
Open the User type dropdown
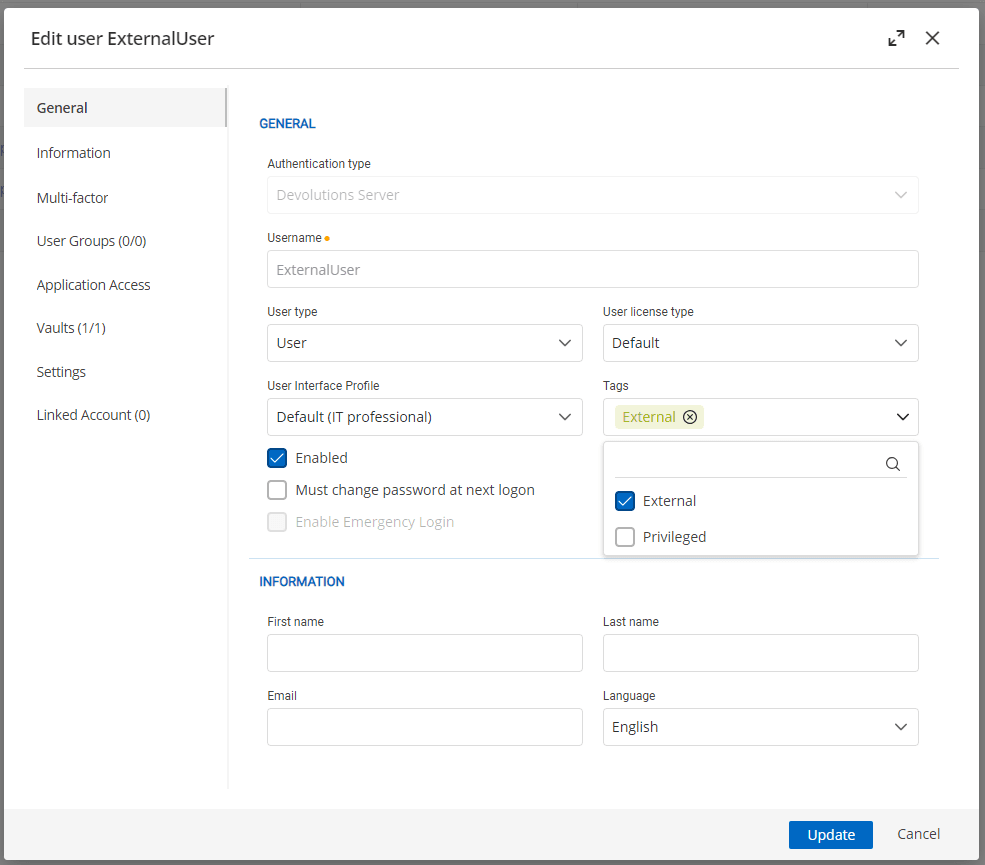(424, 343)
